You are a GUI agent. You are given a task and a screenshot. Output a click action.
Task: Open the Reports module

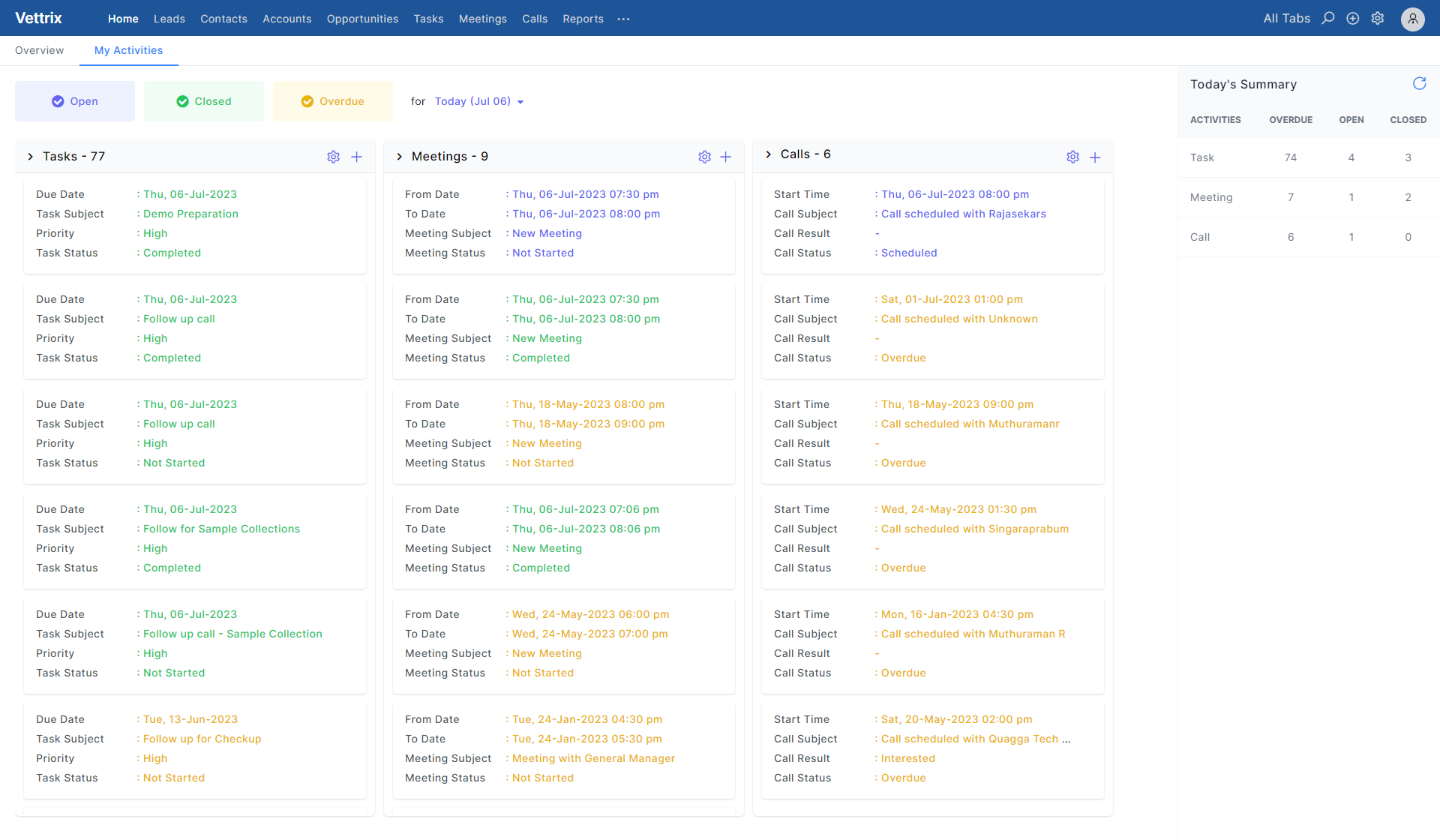point(583,19)
